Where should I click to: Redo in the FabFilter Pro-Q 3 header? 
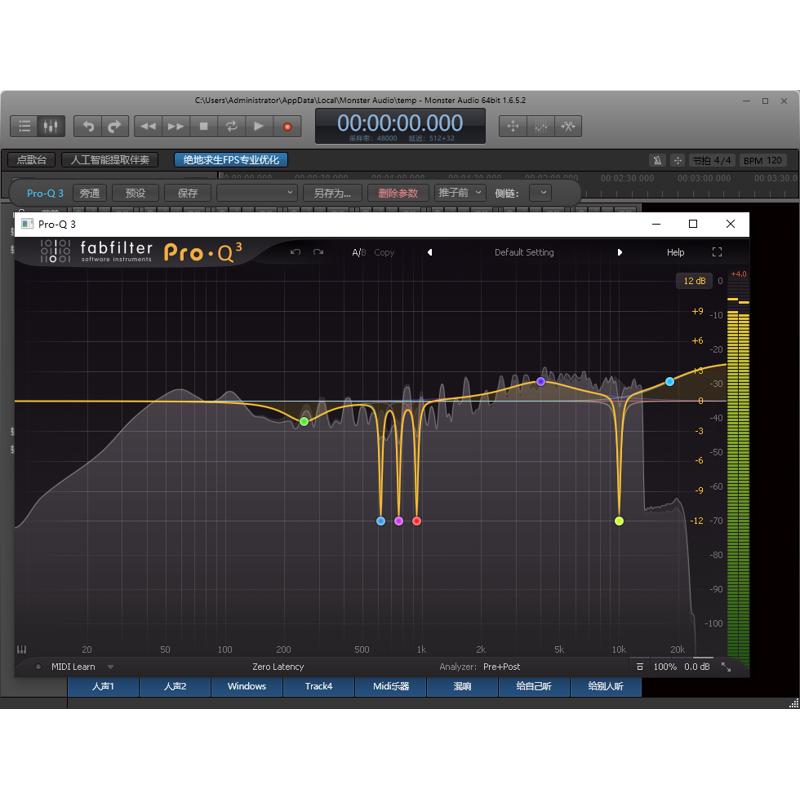click(x=318, y=252)
